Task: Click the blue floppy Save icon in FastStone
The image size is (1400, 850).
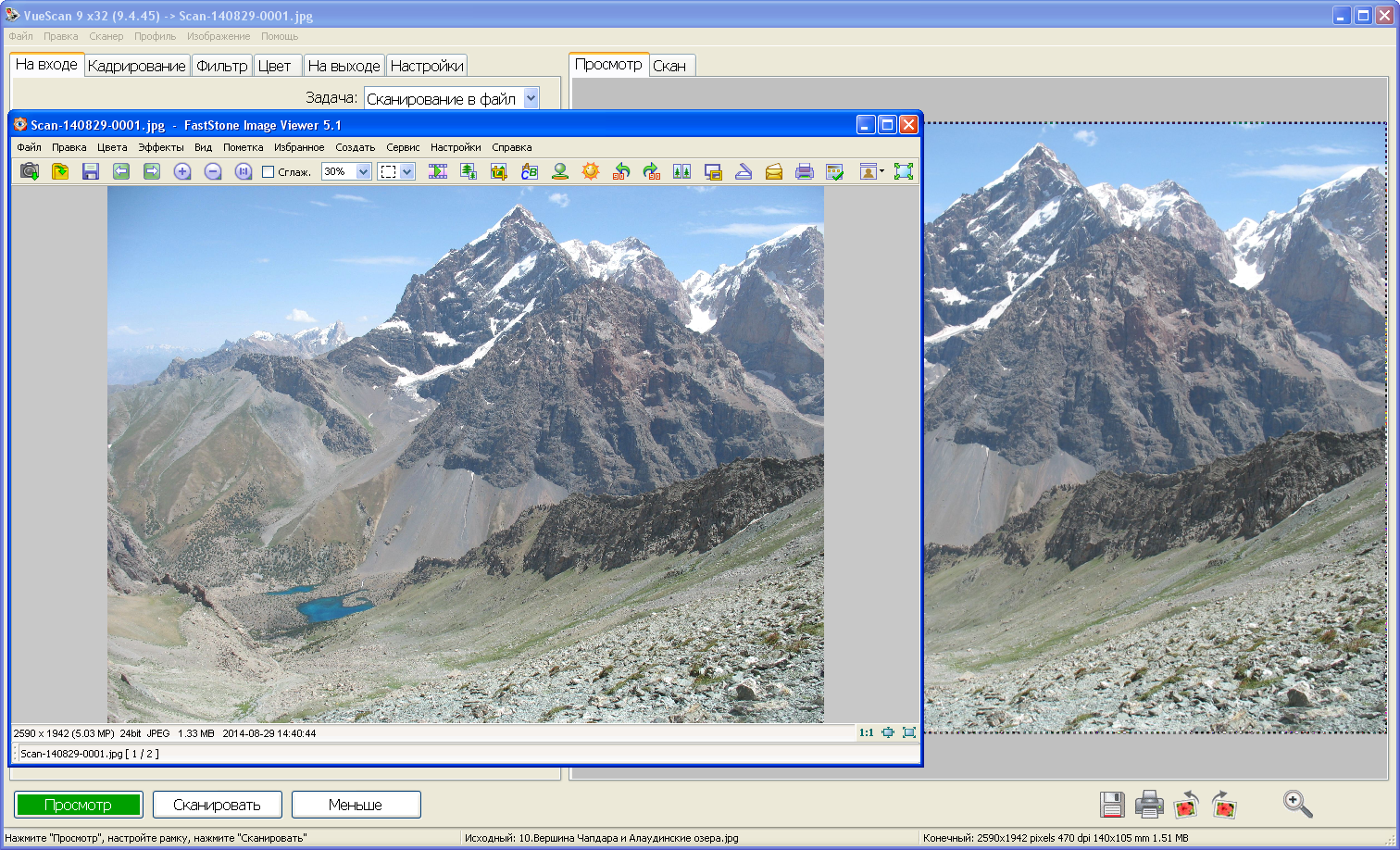Action: [x=91, y=171]
